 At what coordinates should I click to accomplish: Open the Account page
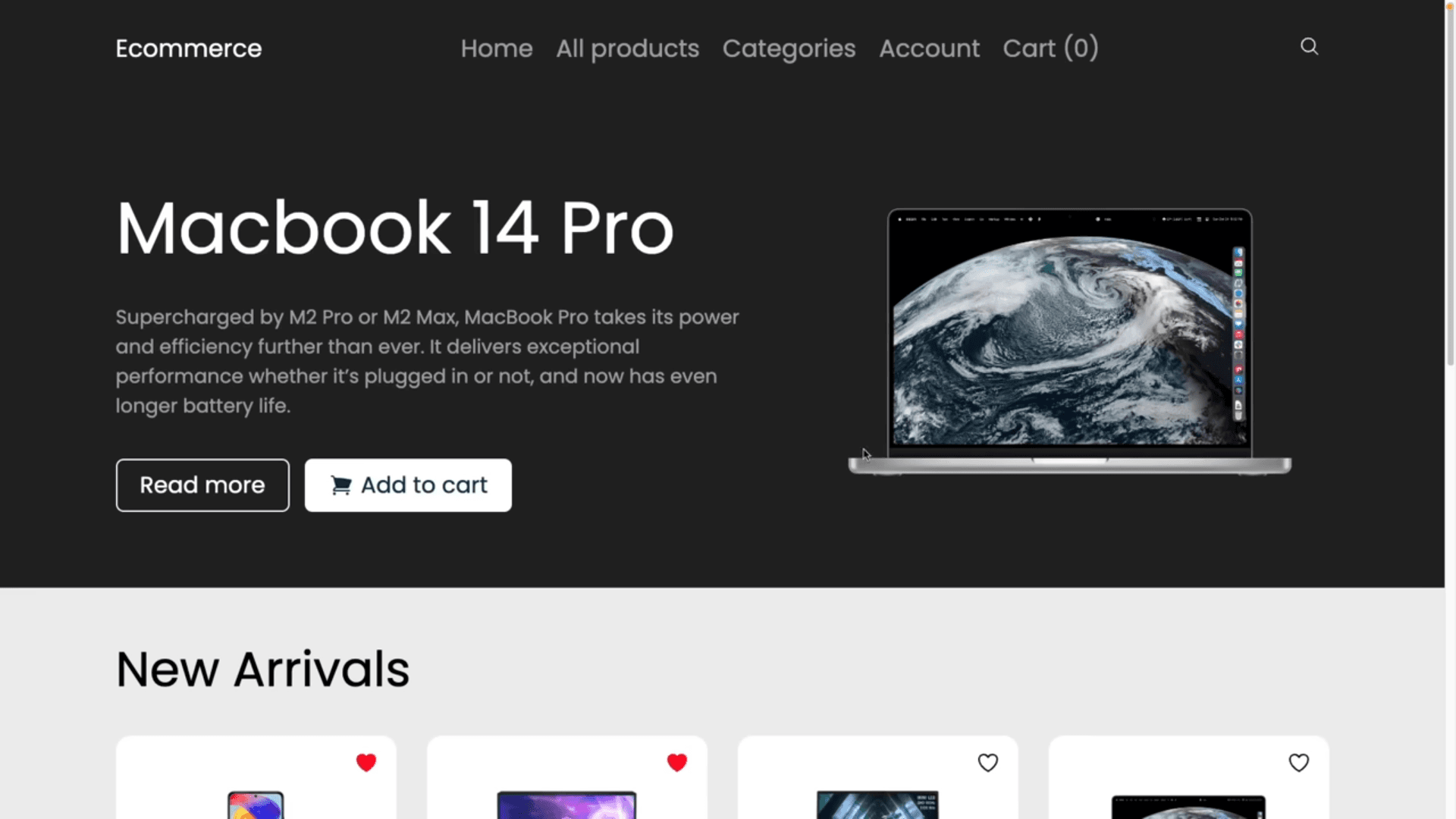click(929, 49)
